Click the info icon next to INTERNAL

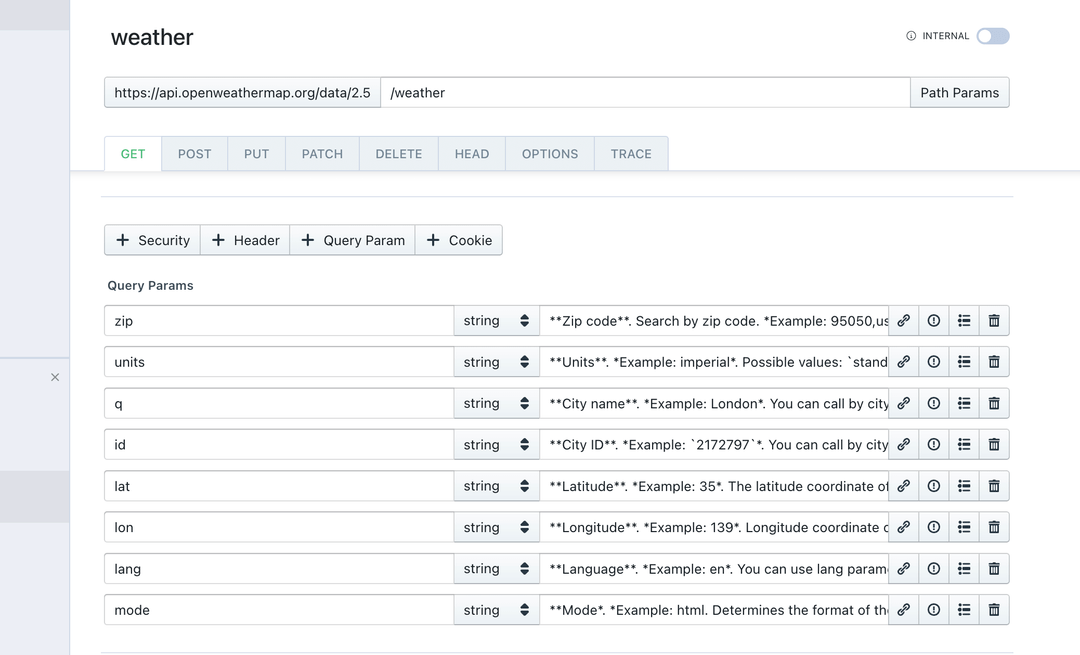click(911, 36)
